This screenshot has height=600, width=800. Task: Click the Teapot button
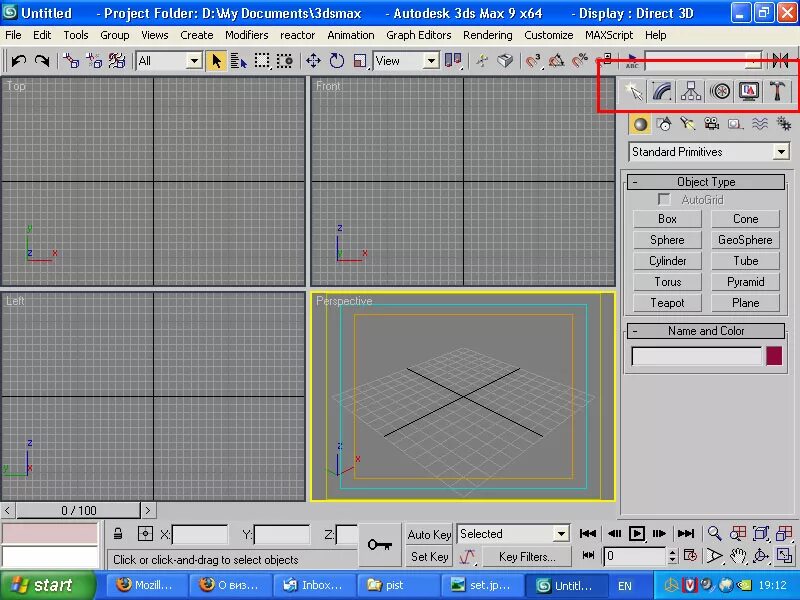pyautogui.click(x=667, y=303)
